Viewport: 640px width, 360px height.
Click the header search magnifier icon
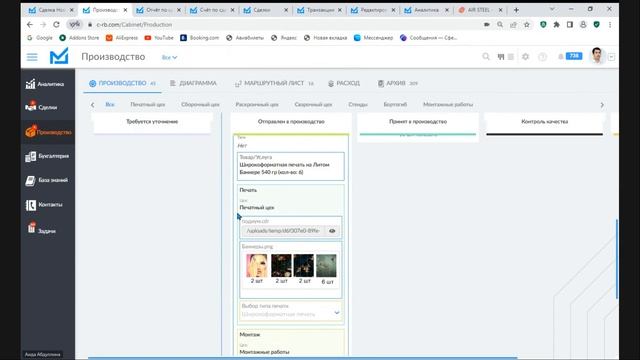486,57
